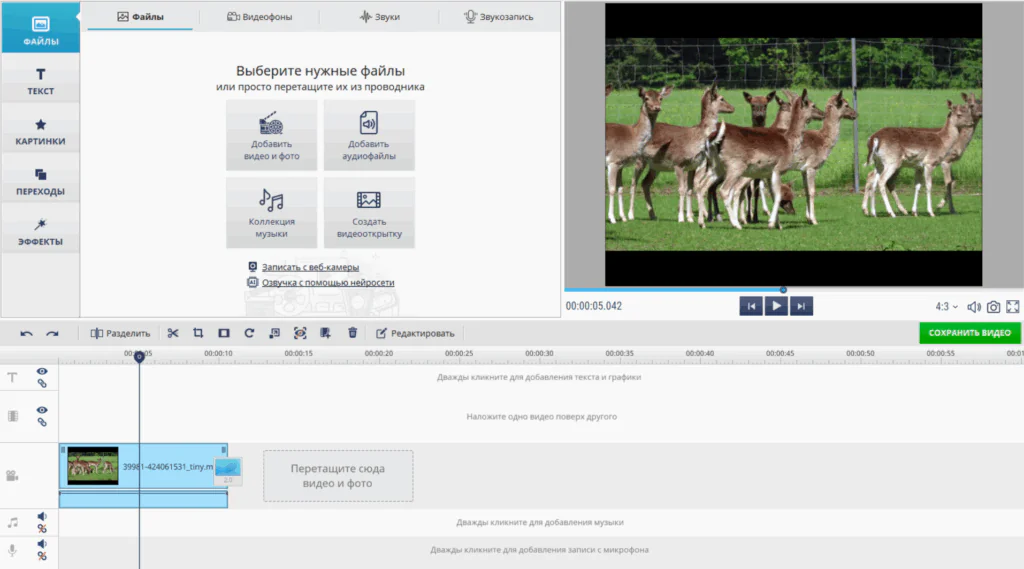Image resolution: width=1024 pixels, height=569 pixels.
Task: Open the Эффекты panel in the sidebar
Action: pos(40,232)
